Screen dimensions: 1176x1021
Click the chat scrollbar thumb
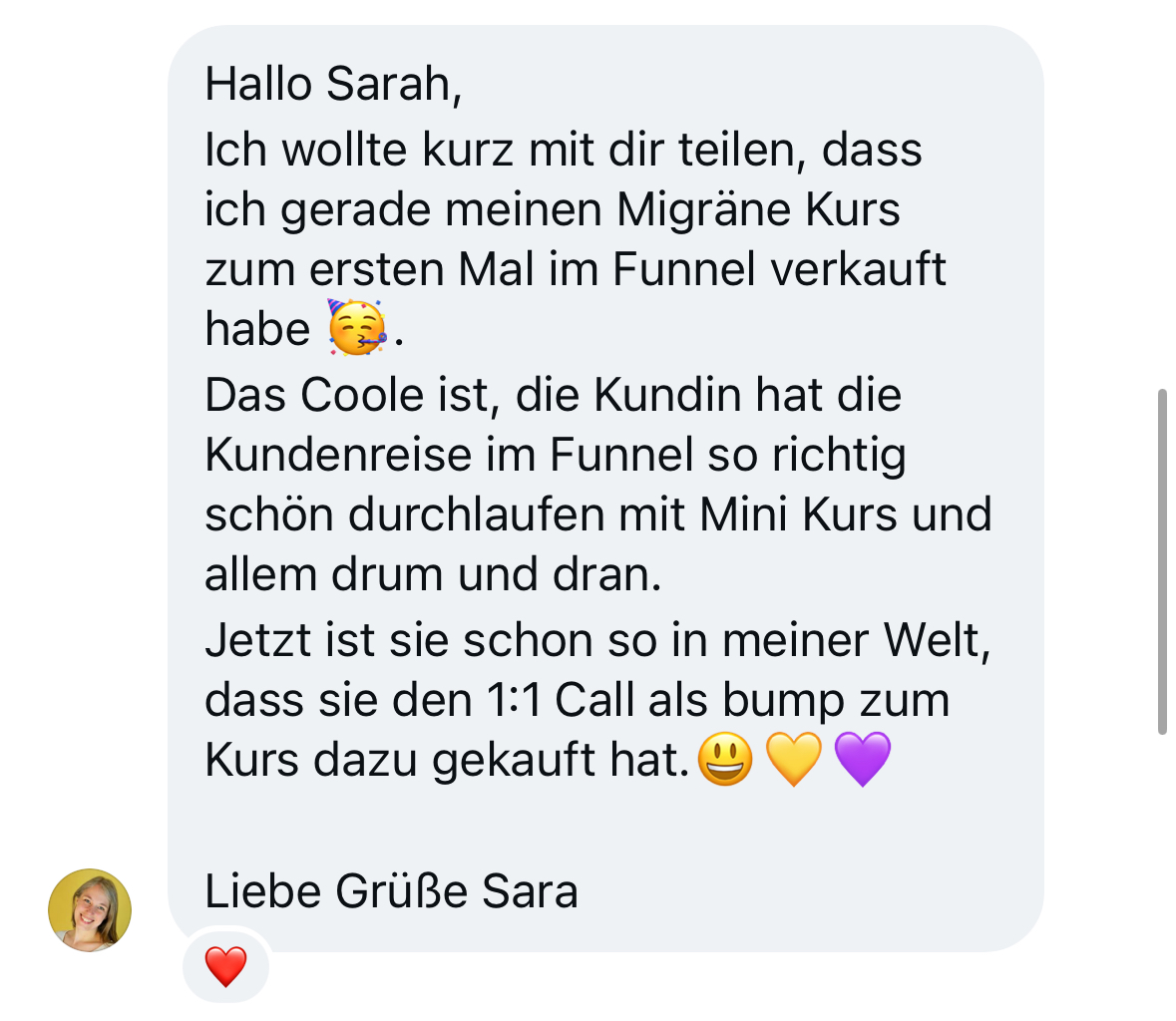pyautogui.click(x=1161, y=561)
